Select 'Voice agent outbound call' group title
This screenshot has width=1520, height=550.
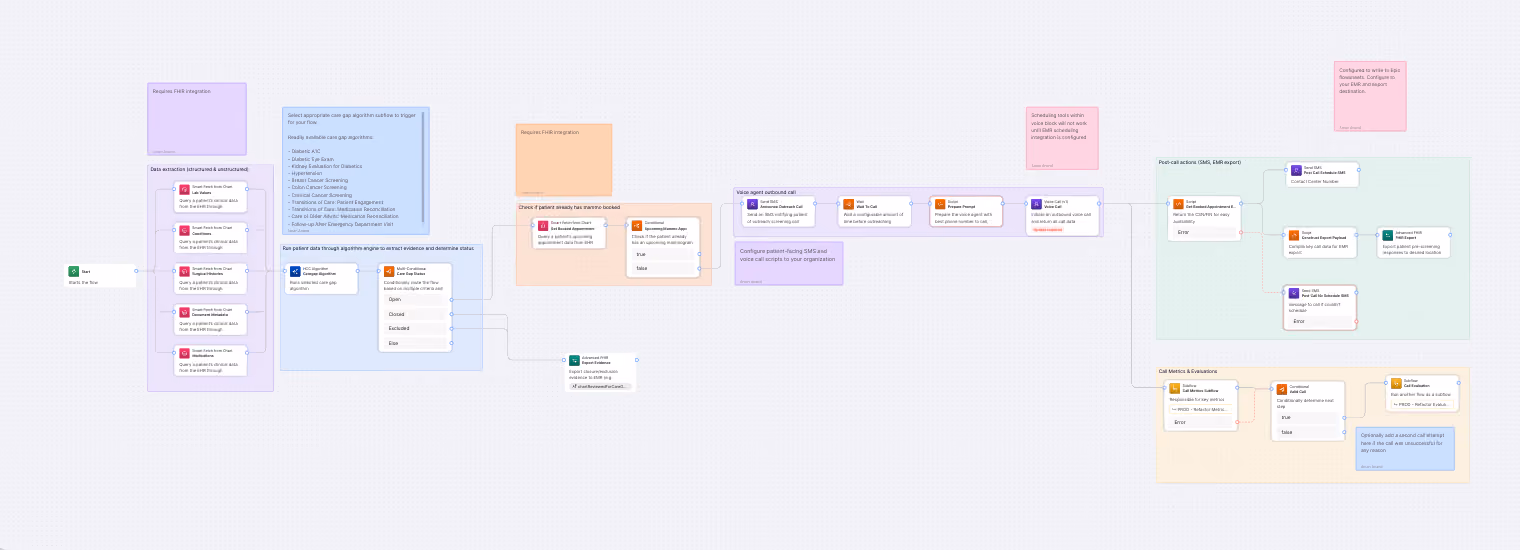(766, 191)
